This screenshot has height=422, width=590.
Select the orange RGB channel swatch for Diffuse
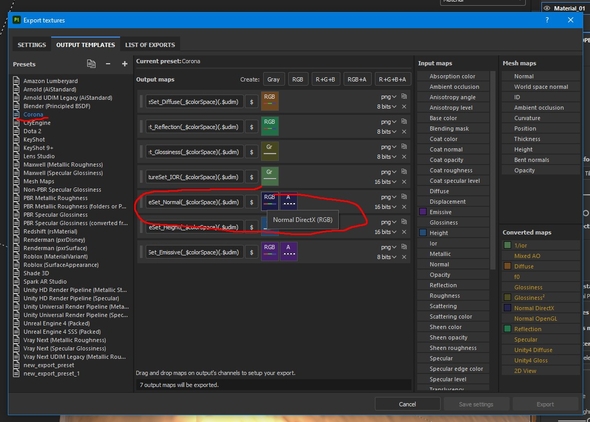click(x=270, y=101)
